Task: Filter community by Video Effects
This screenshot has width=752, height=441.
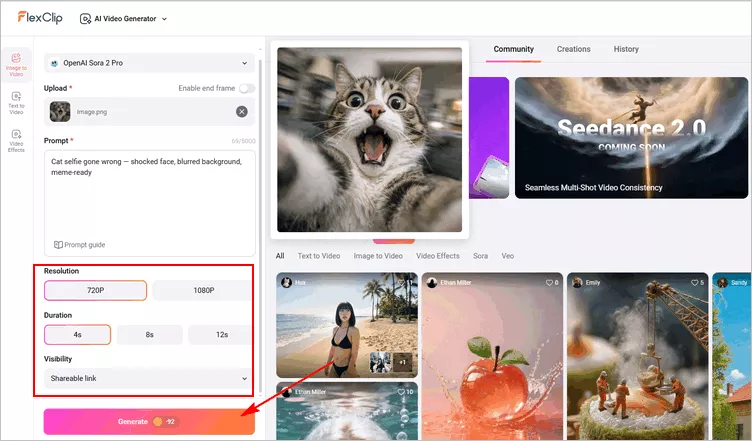Action: point(437,256)
